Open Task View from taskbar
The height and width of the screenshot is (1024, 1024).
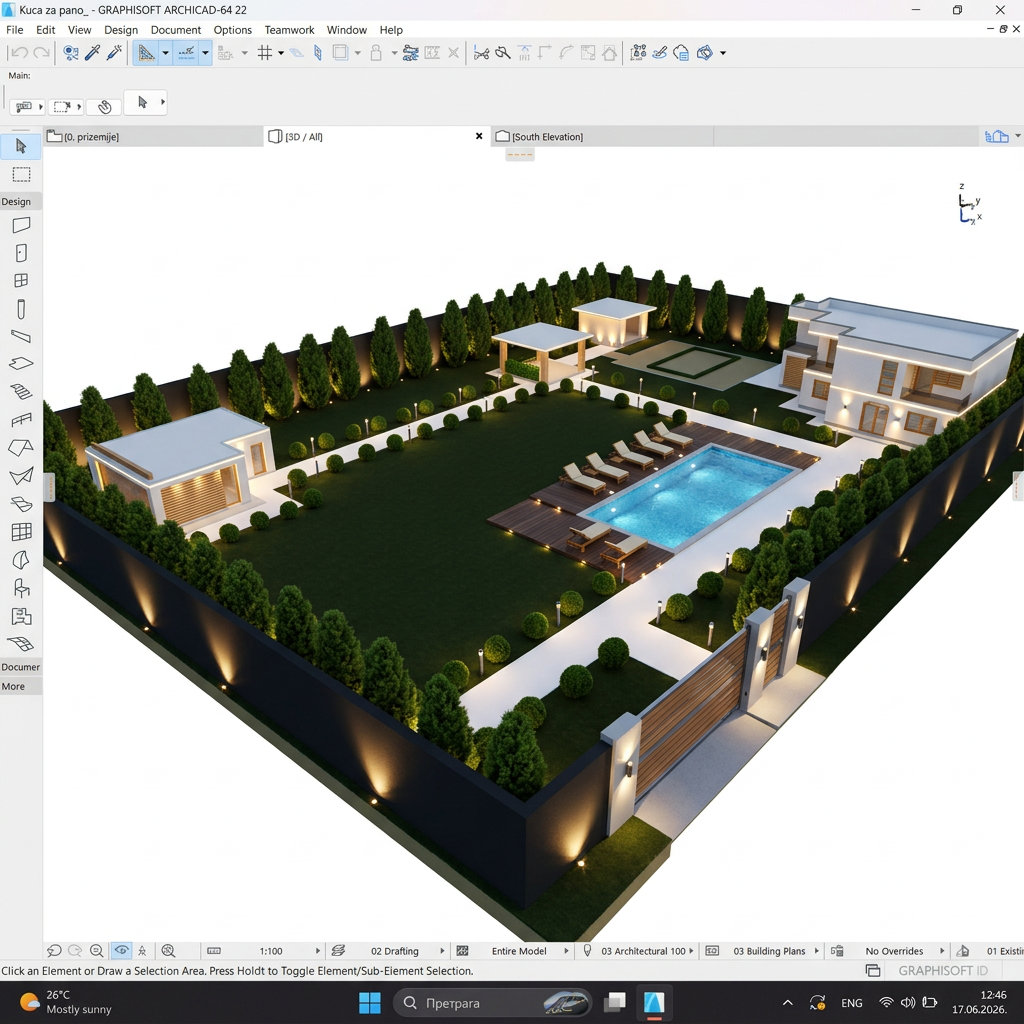click(x=614, y=1002)
